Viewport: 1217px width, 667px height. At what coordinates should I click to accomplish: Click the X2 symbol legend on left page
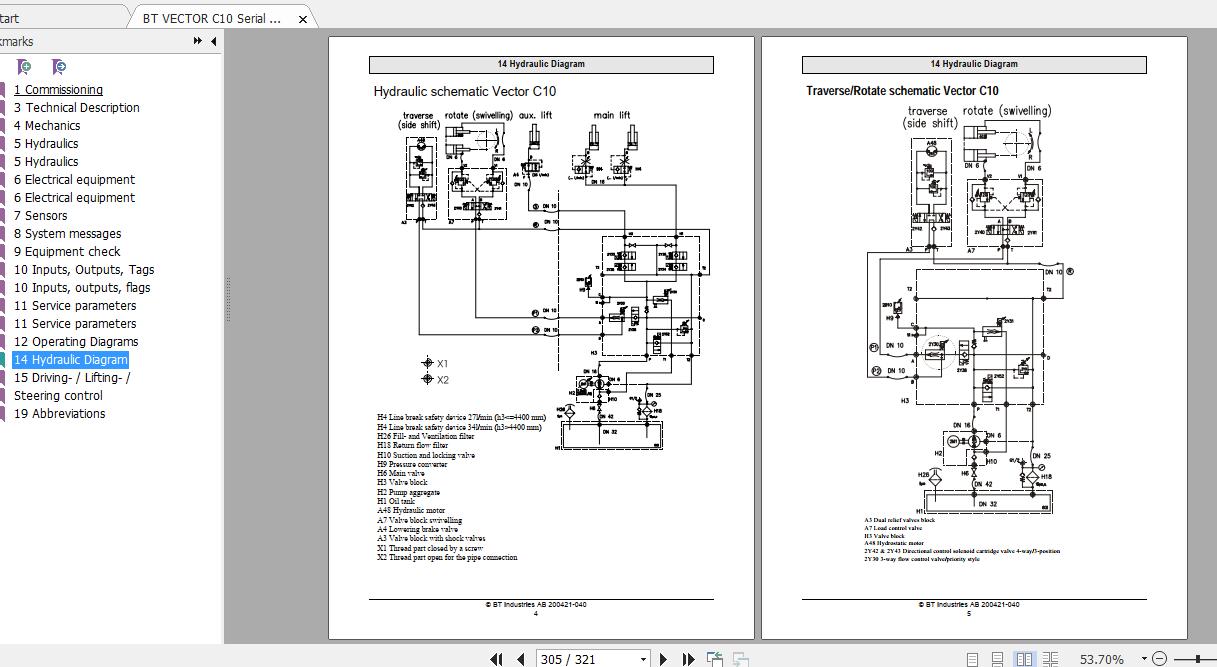[436, 380]
